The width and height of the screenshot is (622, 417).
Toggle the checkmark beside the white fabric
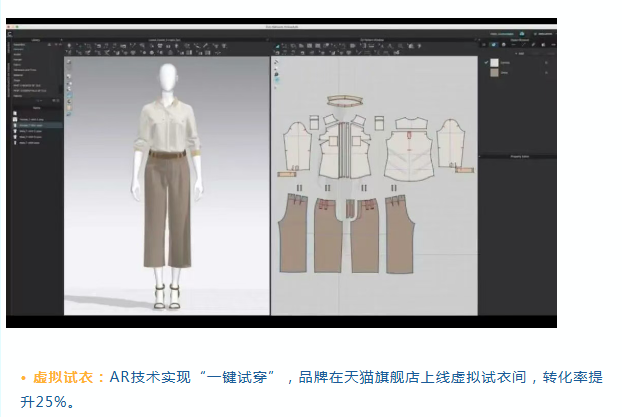tap(488, 62)
